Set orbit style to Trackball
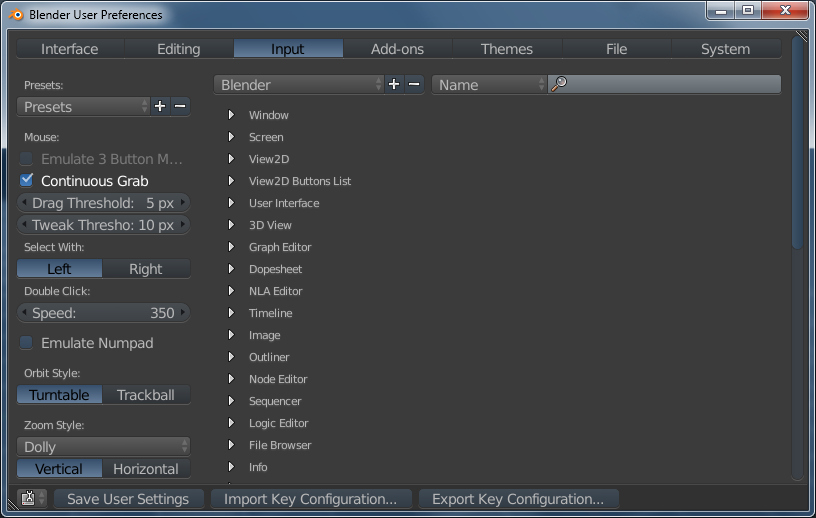This screenshot has width=816, height=518. pos(146,395)
